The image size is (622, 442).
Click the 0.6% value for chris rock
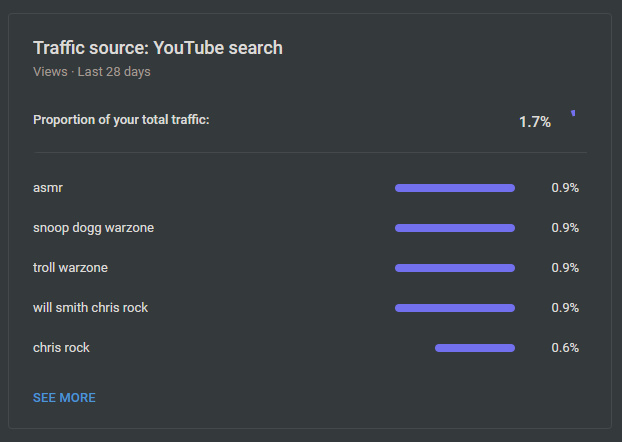565,348
